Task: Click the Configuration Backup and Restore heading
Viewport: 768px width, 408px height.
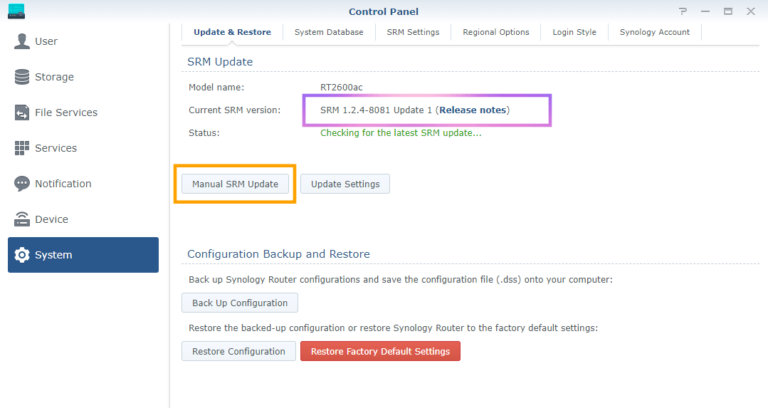Action: tap(278, 254)
